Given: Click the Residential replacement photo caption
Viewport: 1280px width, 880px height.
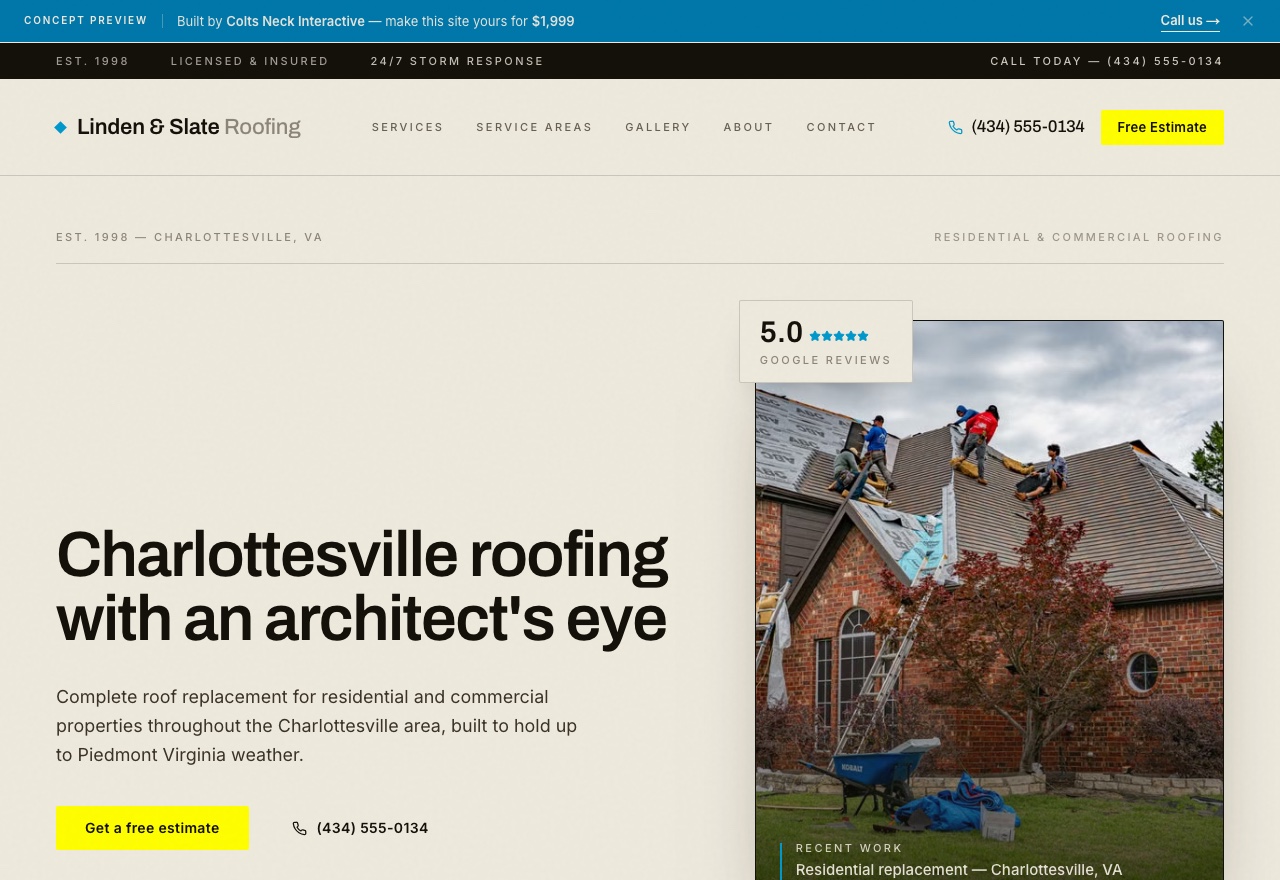Looking at the screenshot, I should coord(959,870).
